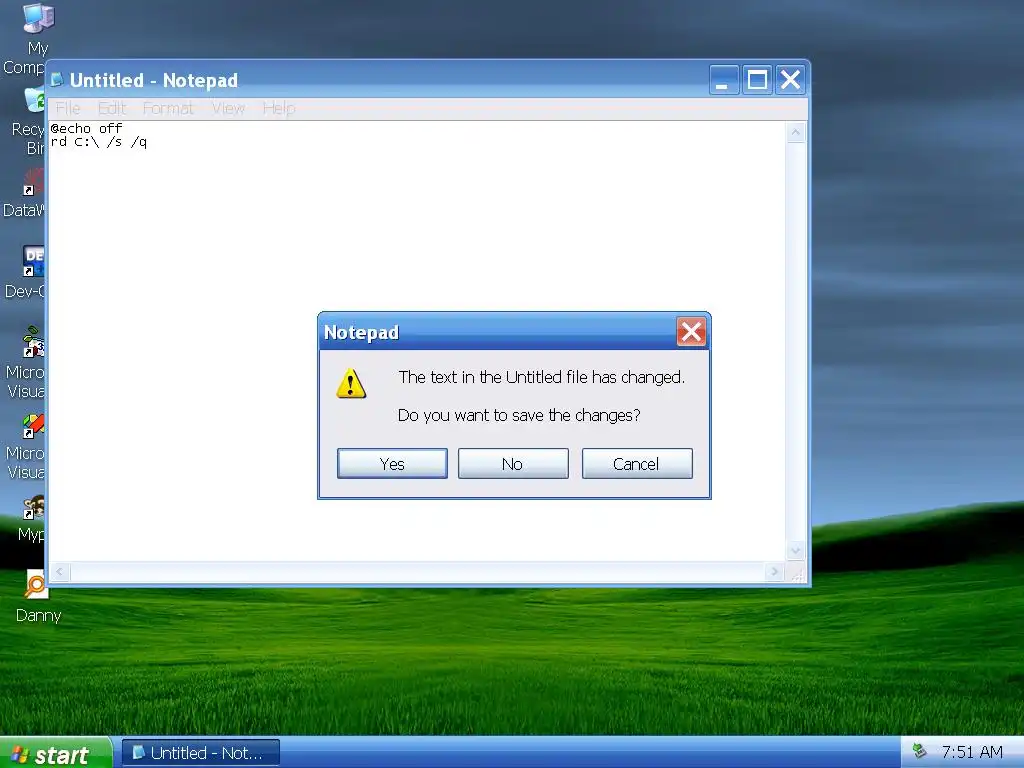This screenshot has width=1024, height=768.
Task: Click the Untitled - Notepad taskbar button
Action: pyautogui.click(x=201, y=753)
